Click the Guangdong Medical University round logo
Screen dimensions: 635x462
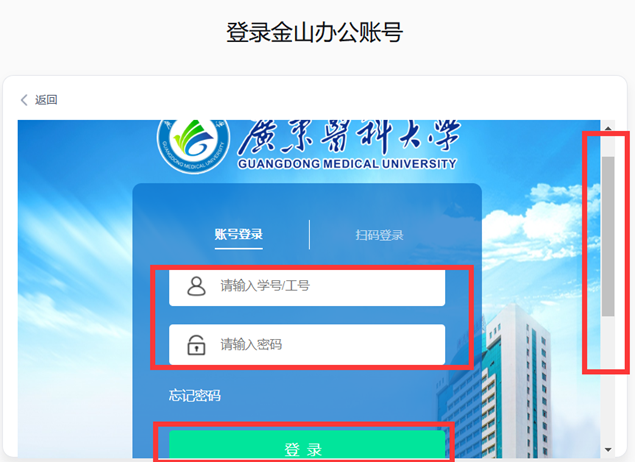tap(194, 144)
